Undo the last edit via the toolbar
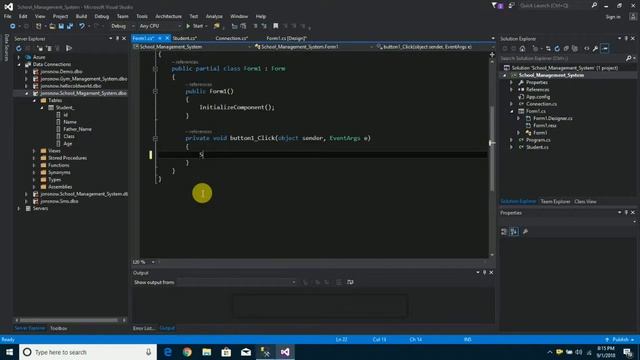Screen dimensions: 640x360 (x=82, y=26)
